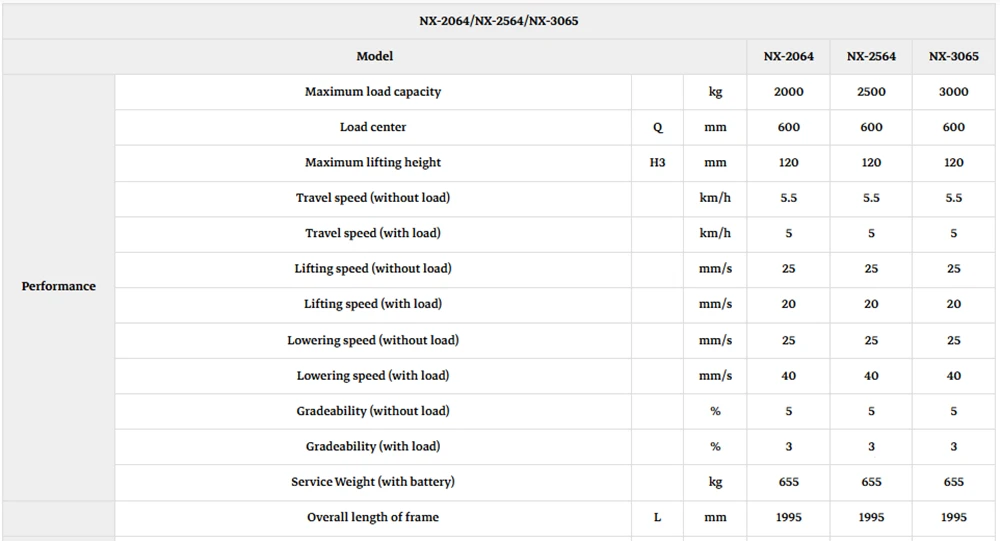This screenshot has height=541, width=1000.
Task: Select the Load center row label
Action: coord(373,127)
